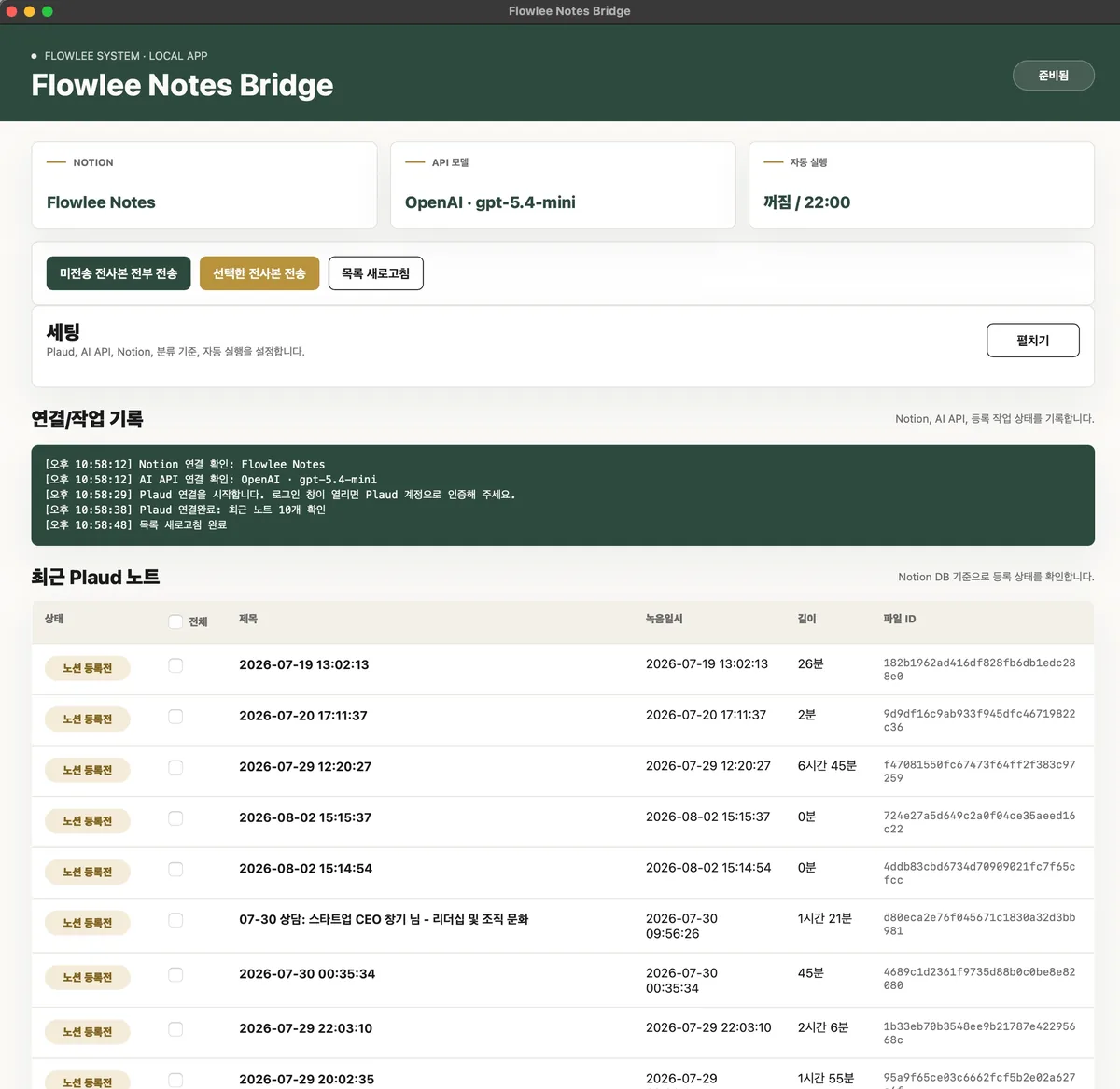Image resolution: width=1120 pixels, height=1089 pixels.
Task: Open the 07-30 상담: 스타트업 CEO note title
Action: (384, 919)
